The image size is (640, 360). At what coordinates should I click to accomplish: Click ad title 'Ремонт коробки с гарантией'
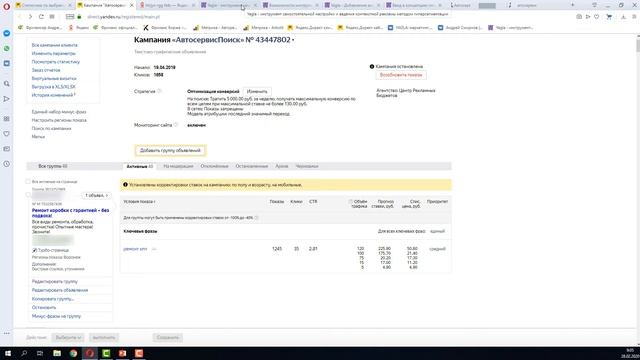70,213
